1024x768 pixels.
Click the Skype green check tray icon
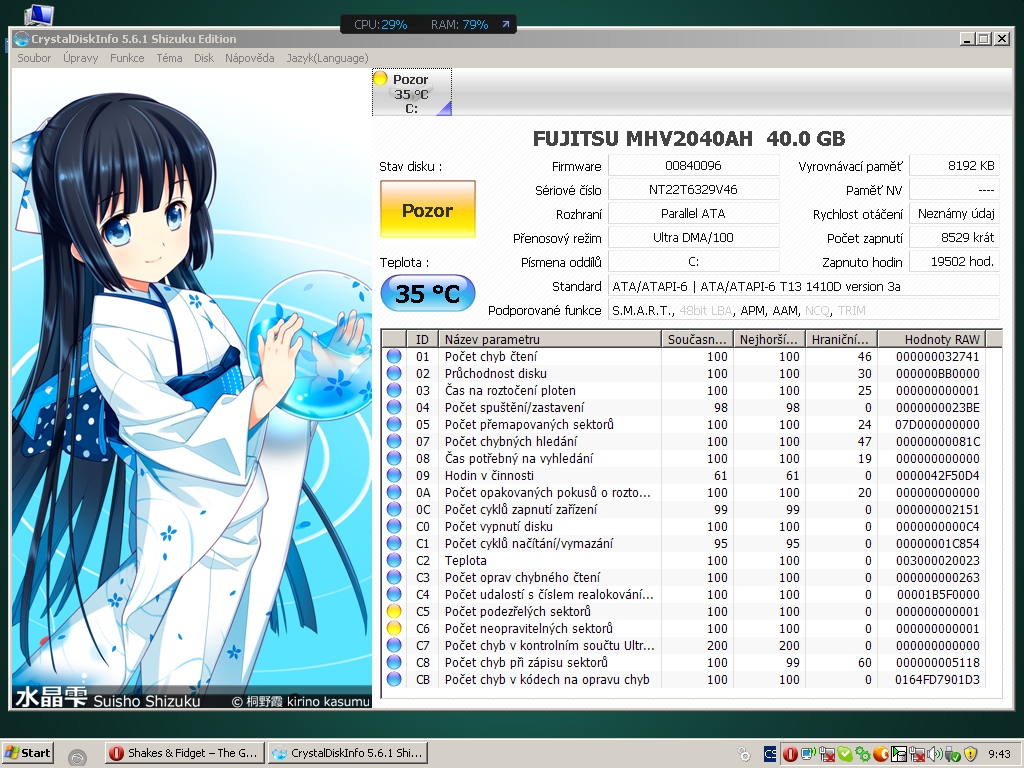(845, 754)
